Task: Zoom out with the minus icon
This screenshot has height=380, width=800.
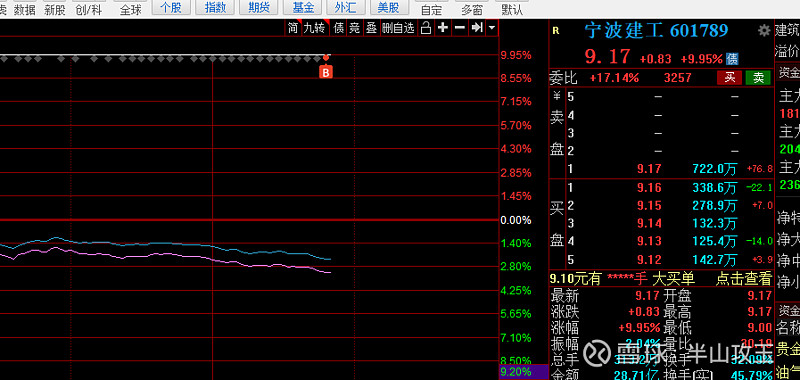Action: [x=460, y=28]
